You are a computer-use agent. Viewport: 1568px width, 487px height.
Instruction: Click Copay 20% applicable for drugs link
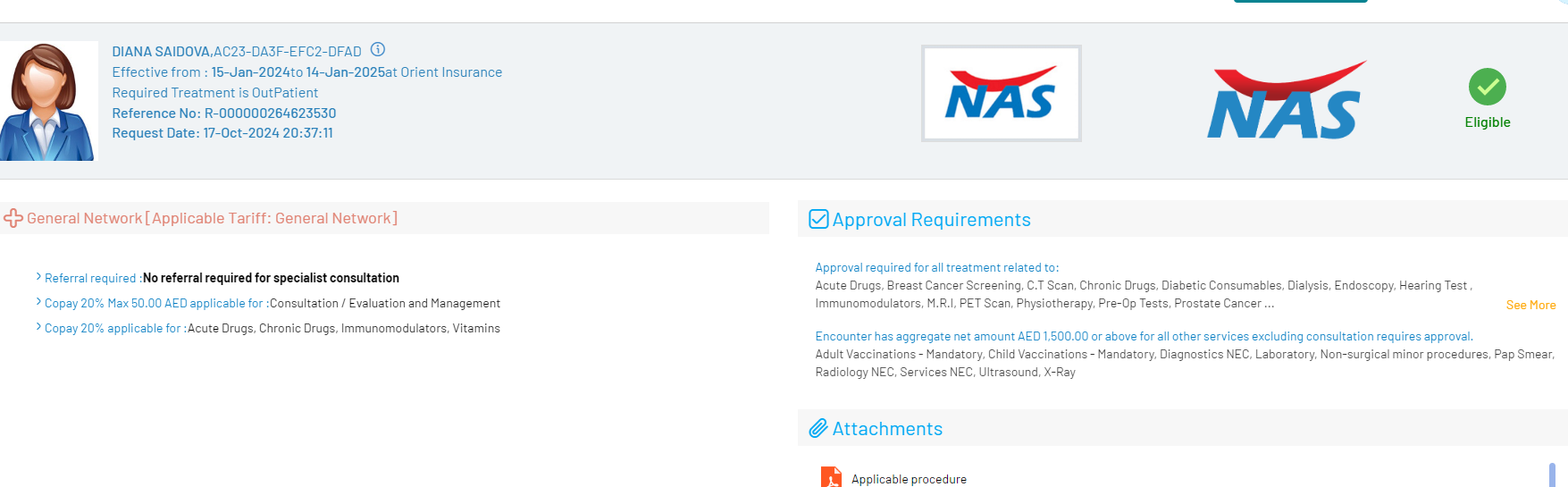coord(115,328)
